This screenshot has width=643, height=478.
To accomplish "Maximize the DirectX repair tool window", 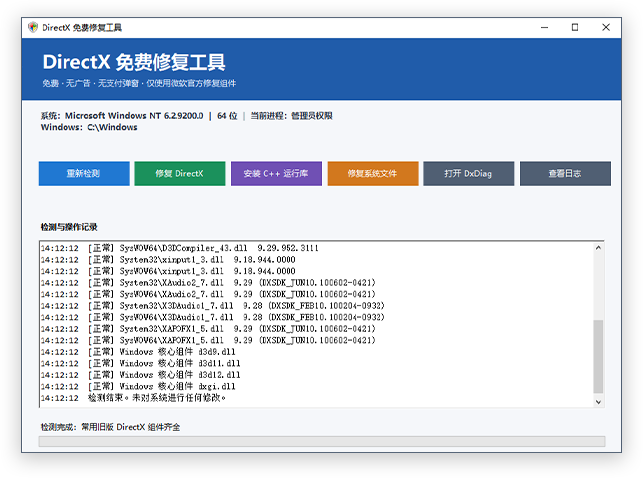I will (575, 27).
